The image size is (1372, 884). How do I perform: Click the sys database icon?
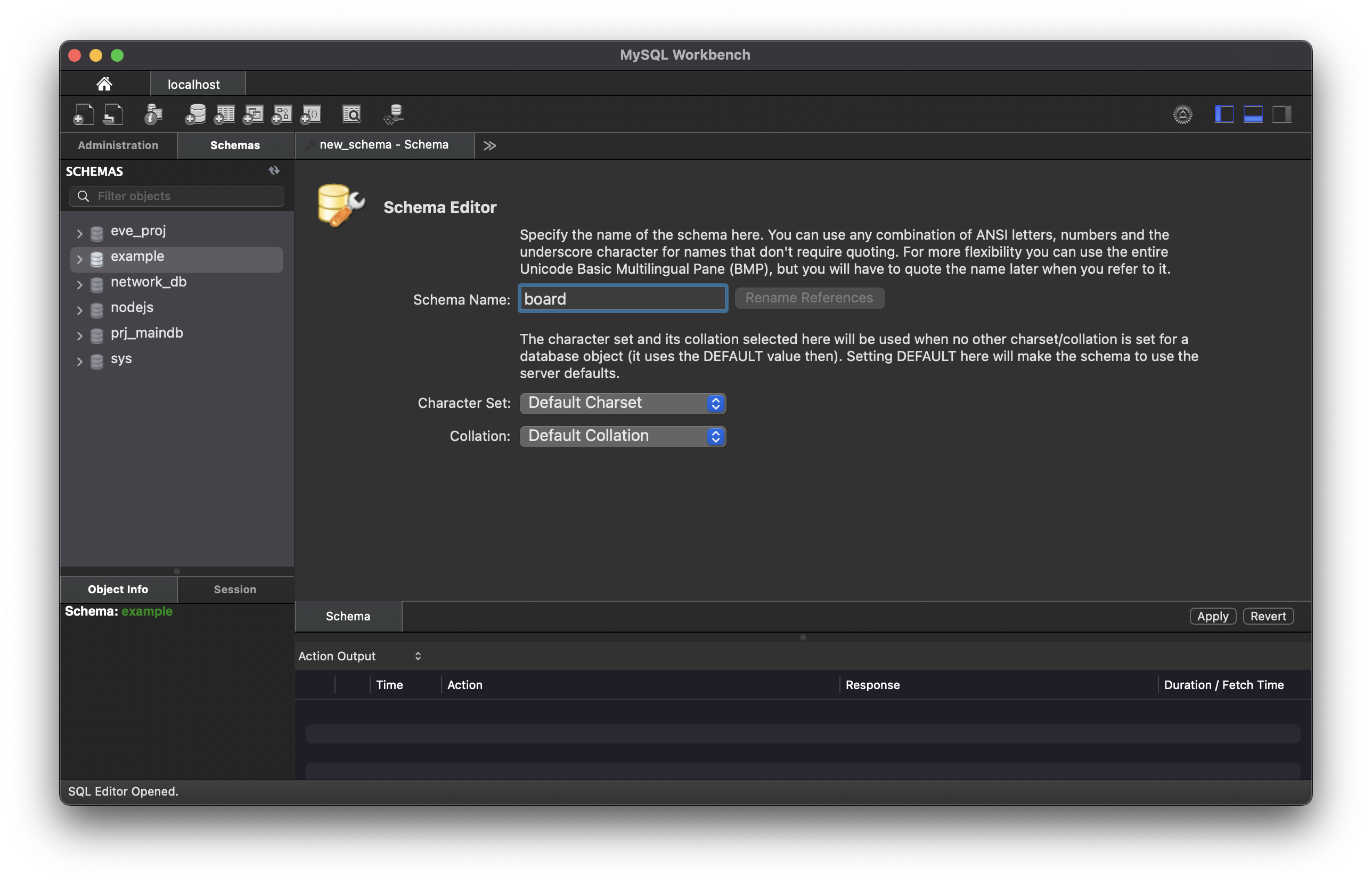point(97,361)
